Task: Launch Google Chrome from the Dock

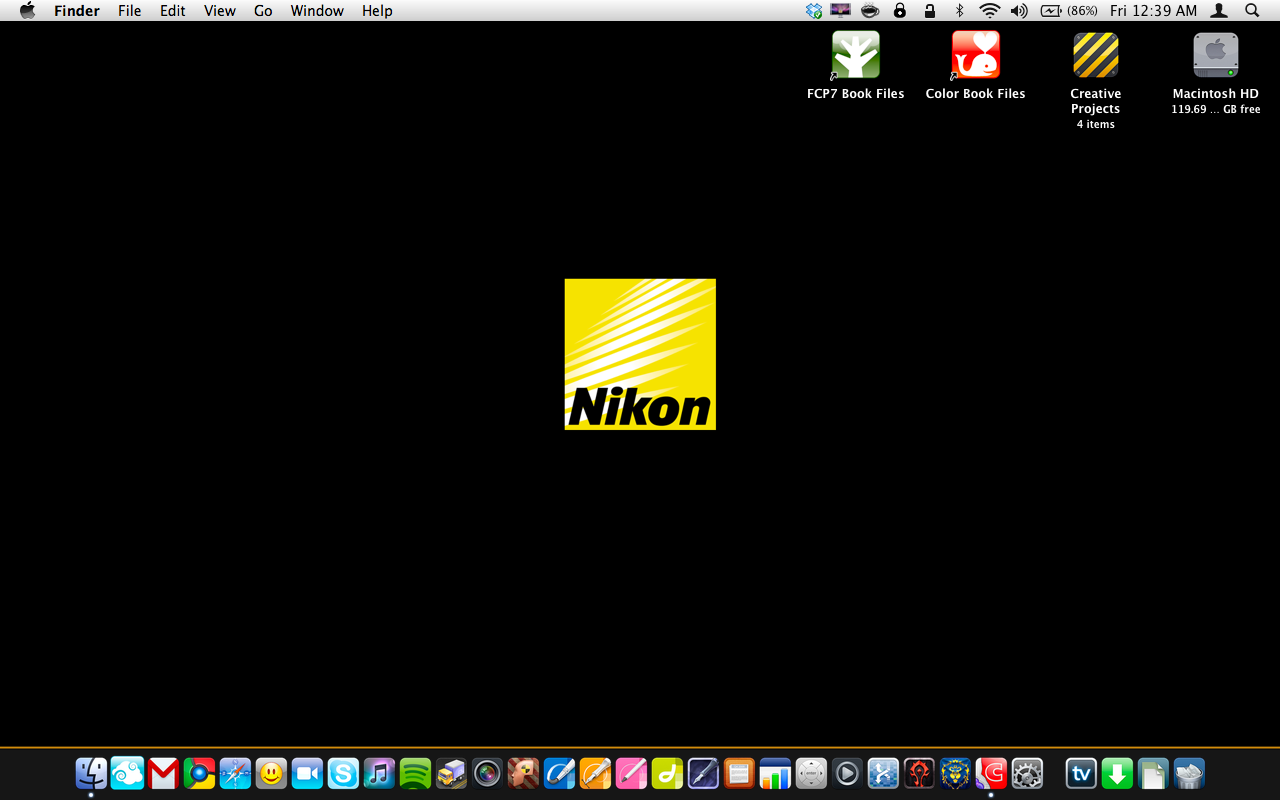Action: (199, 773)
